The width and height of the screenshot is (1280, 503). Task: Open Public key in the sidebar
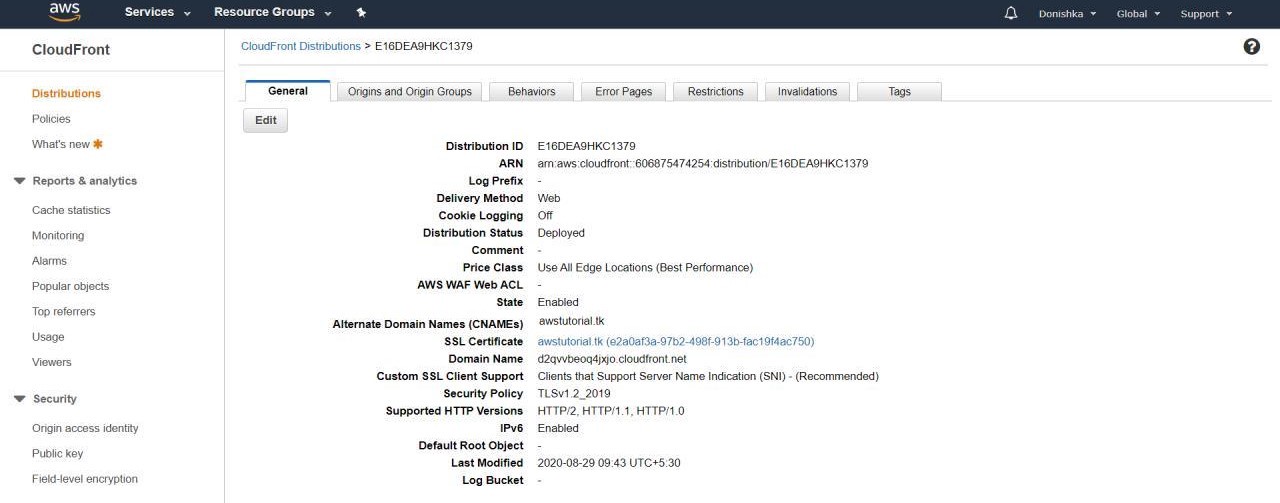58,454
